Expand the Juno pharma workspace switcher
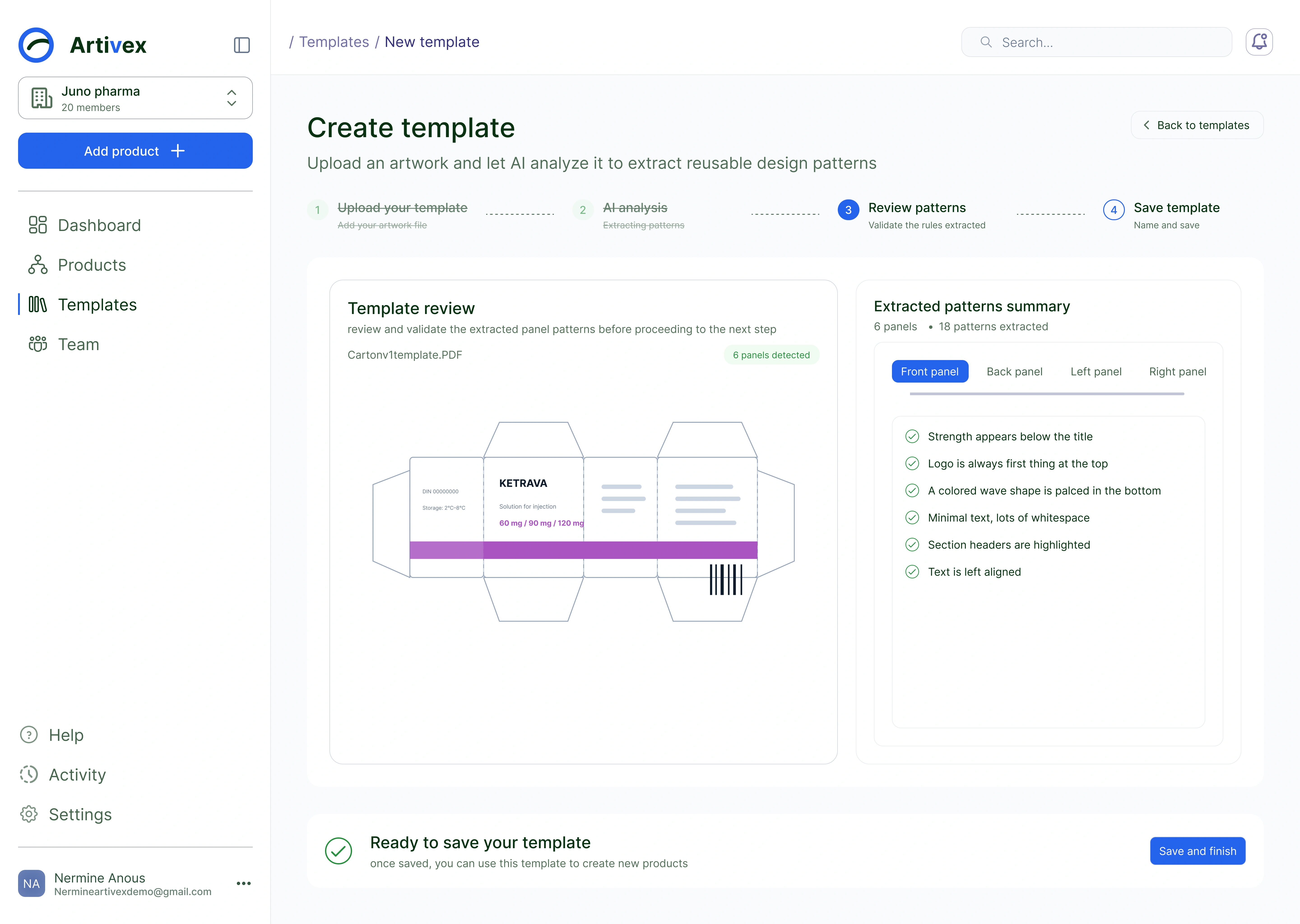Viewport: 1300px width, 924px height. tap(135, 98)
